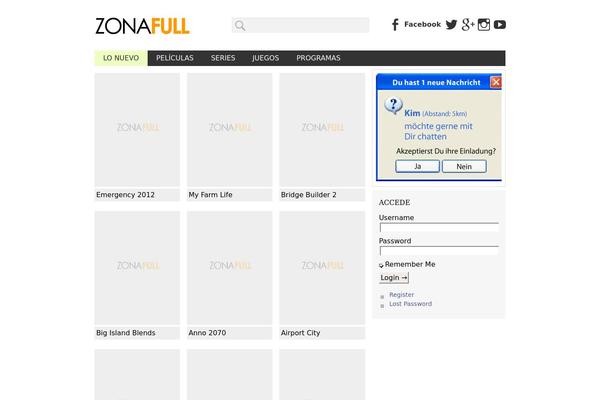Open the Twitter bird icon

(x=451, y=25)
